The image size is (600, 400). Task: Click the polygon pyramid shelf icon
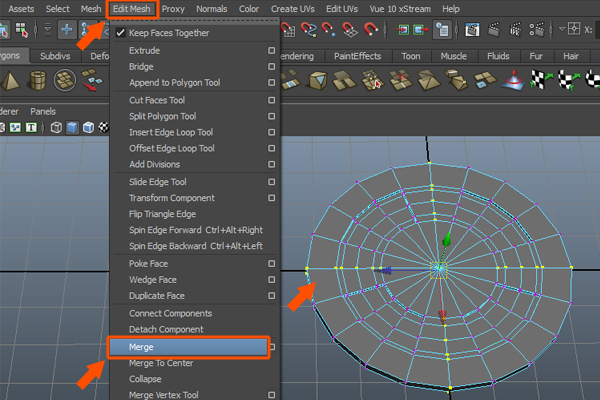click(9, 81)
